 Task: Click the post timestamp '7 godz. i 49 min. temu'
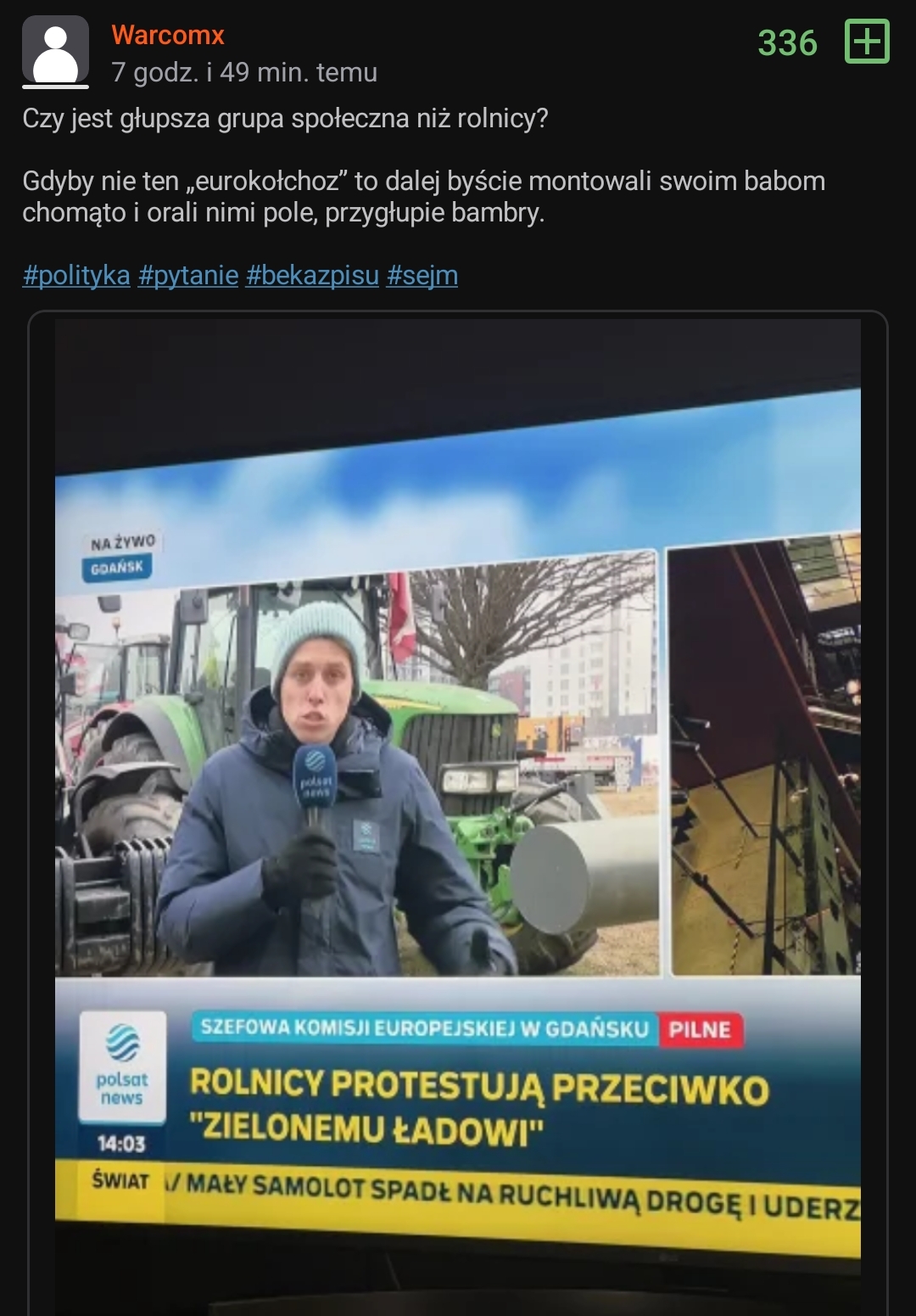[244, 73]
